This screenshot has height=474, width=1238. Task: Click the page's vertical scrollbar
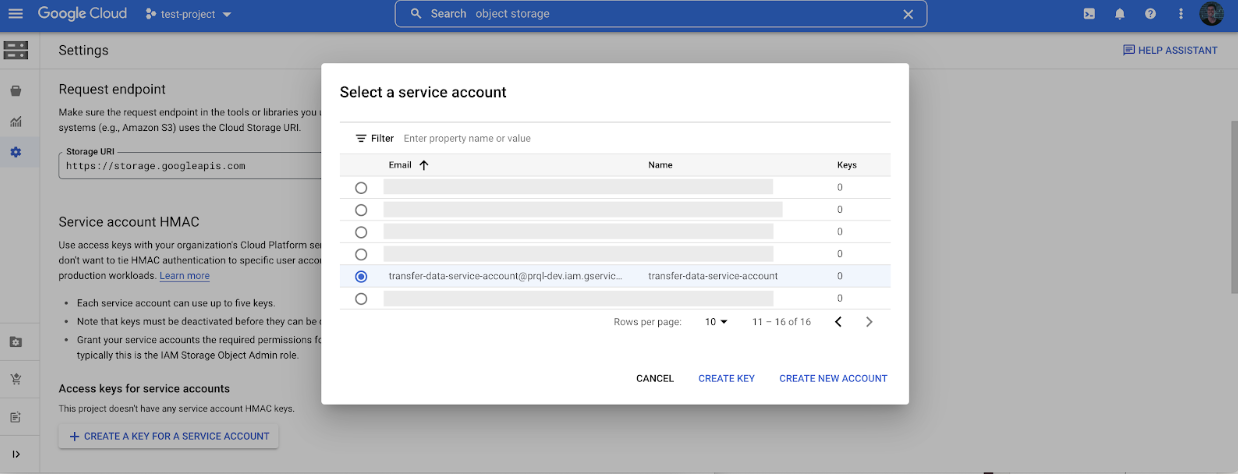tap(1233, 205)
